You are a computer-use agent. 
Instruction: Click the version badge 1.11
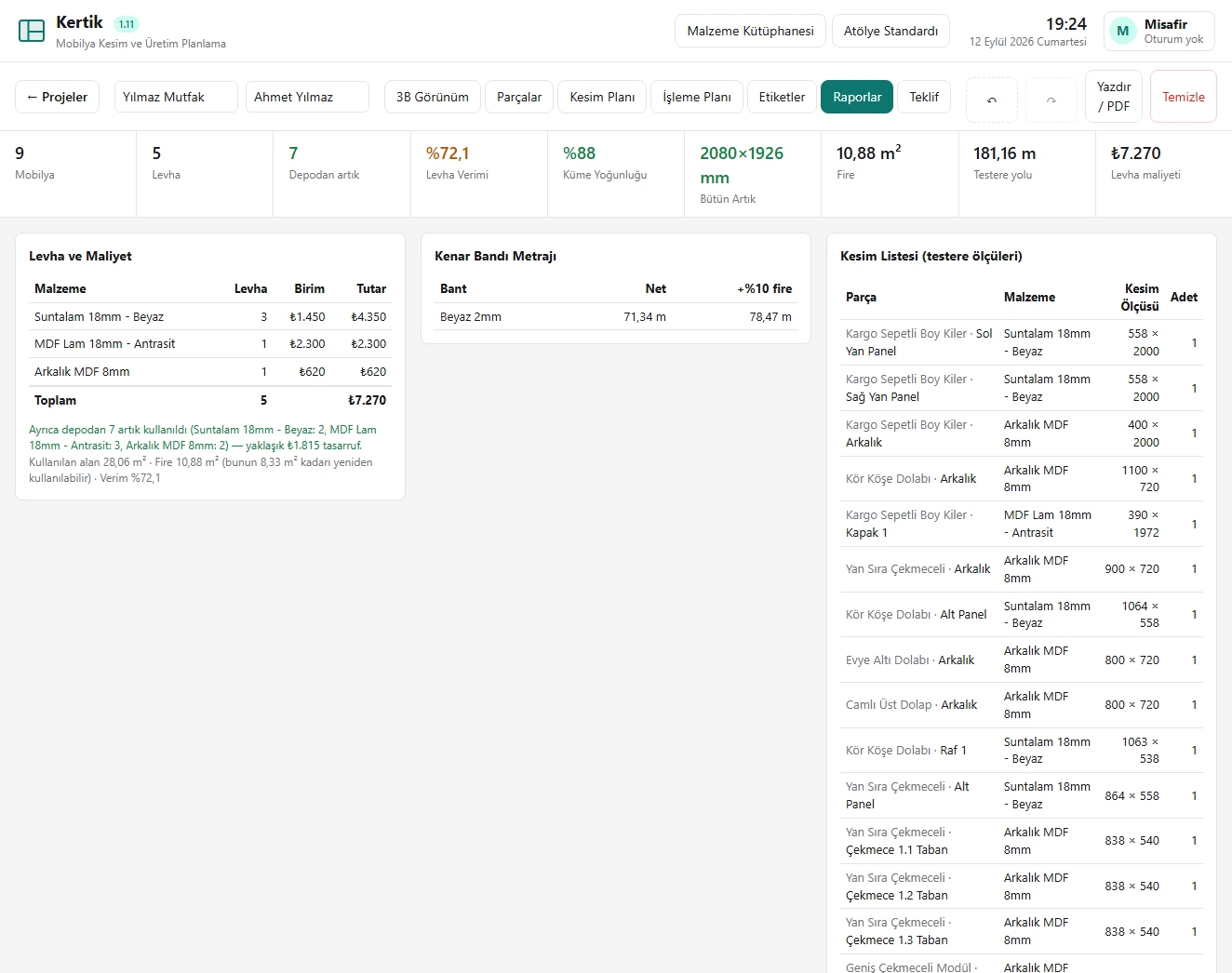(127, 24)
